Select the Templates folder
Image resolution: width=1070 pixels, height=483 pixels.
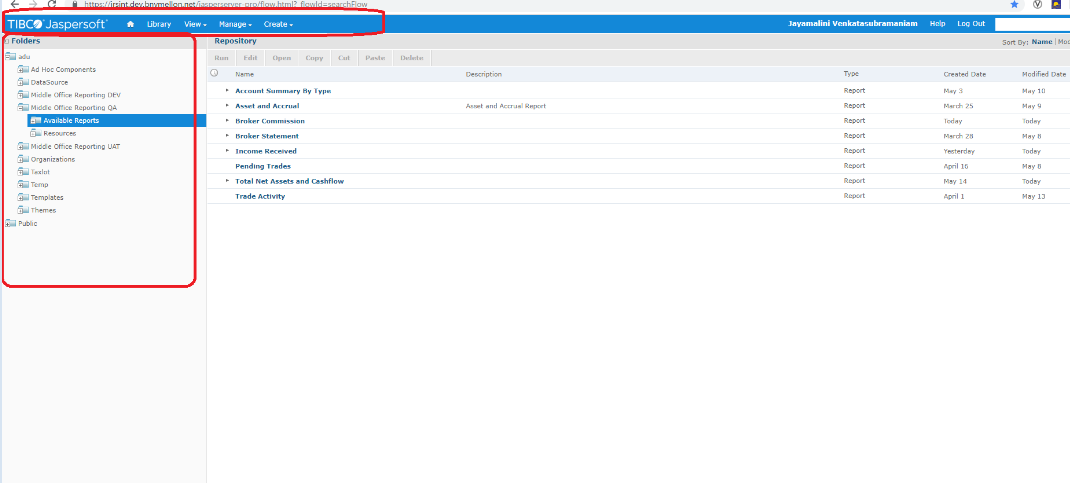pyautogui.click(x=47, y=198)
